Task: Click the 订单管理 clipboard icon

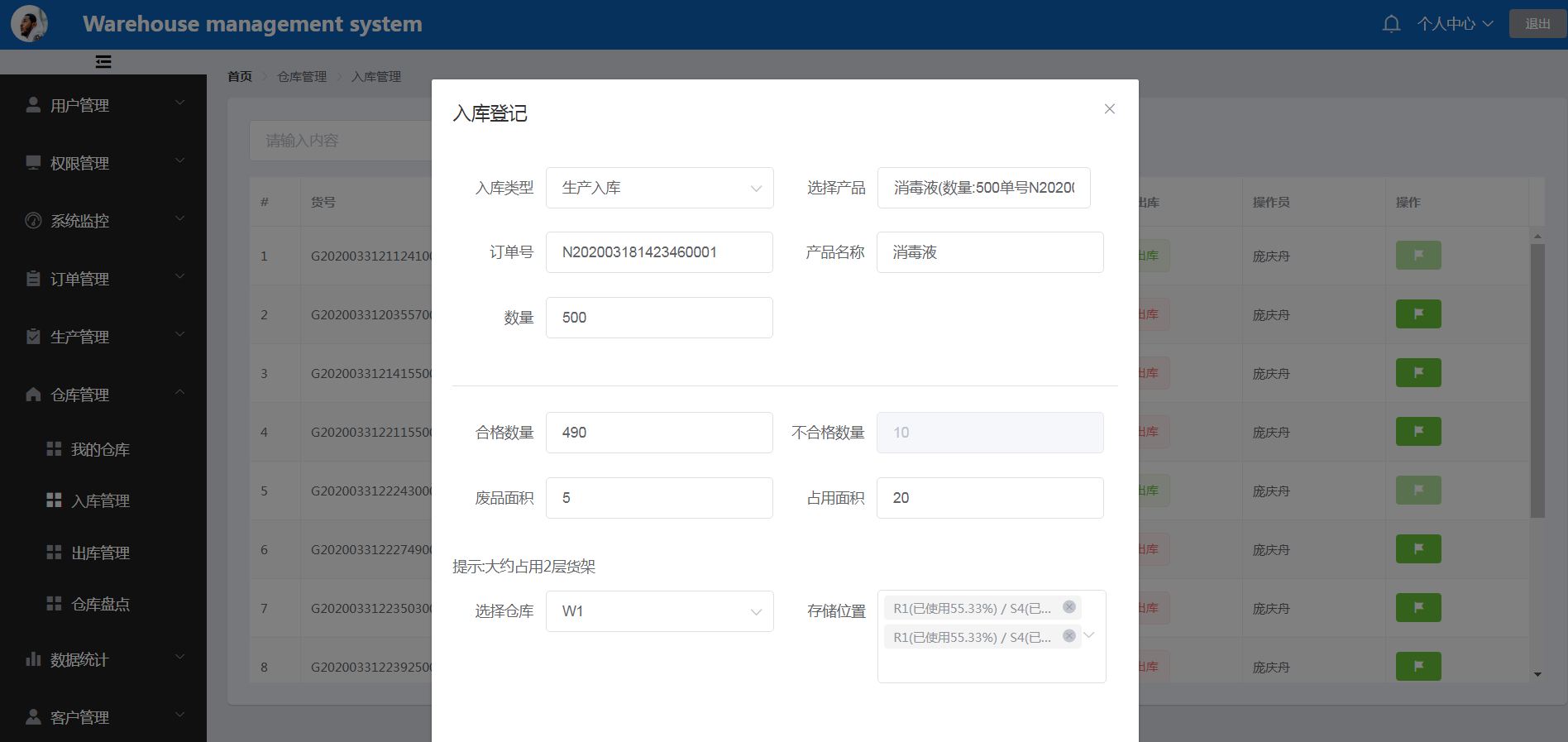Action: click(33, 279)
